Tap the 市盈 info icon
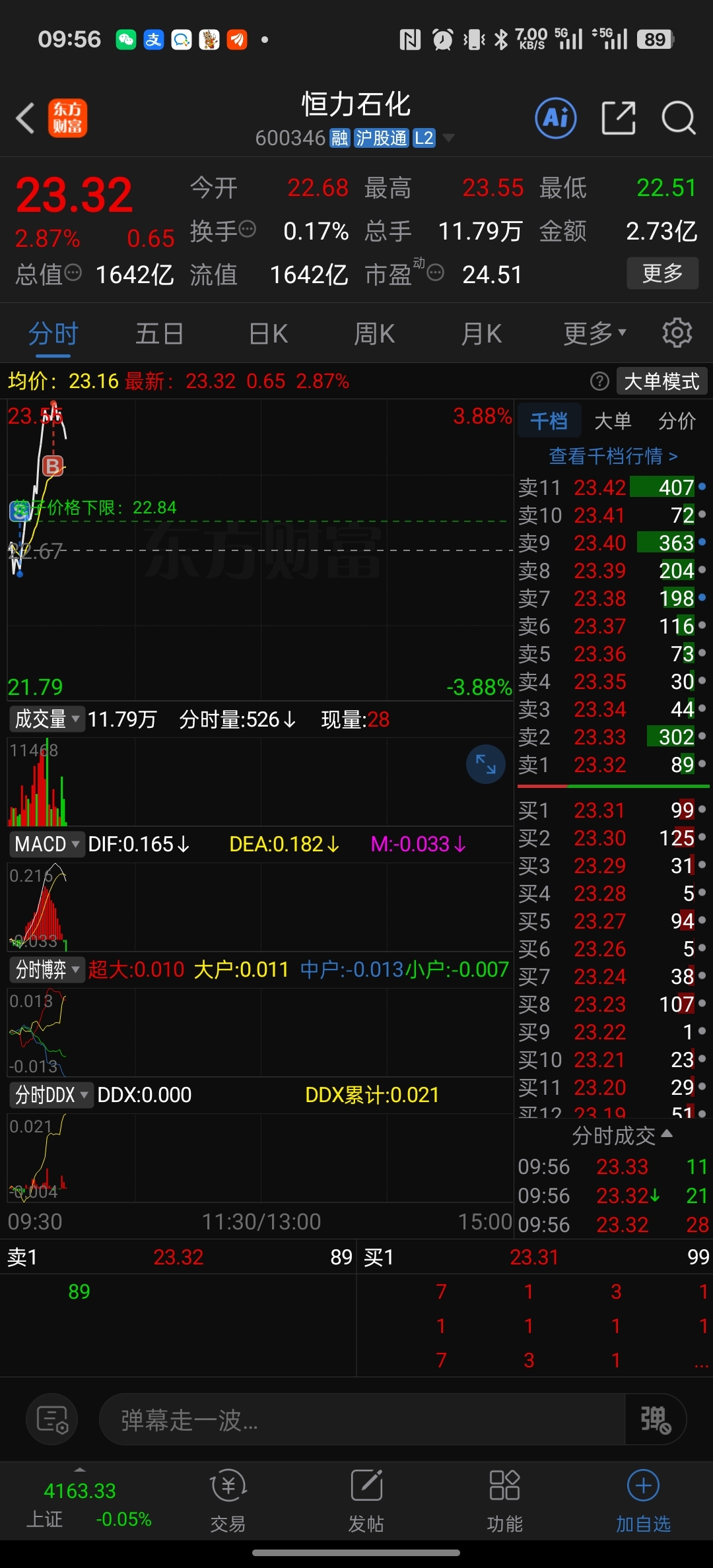The image size is (713, 1568). 436,272
